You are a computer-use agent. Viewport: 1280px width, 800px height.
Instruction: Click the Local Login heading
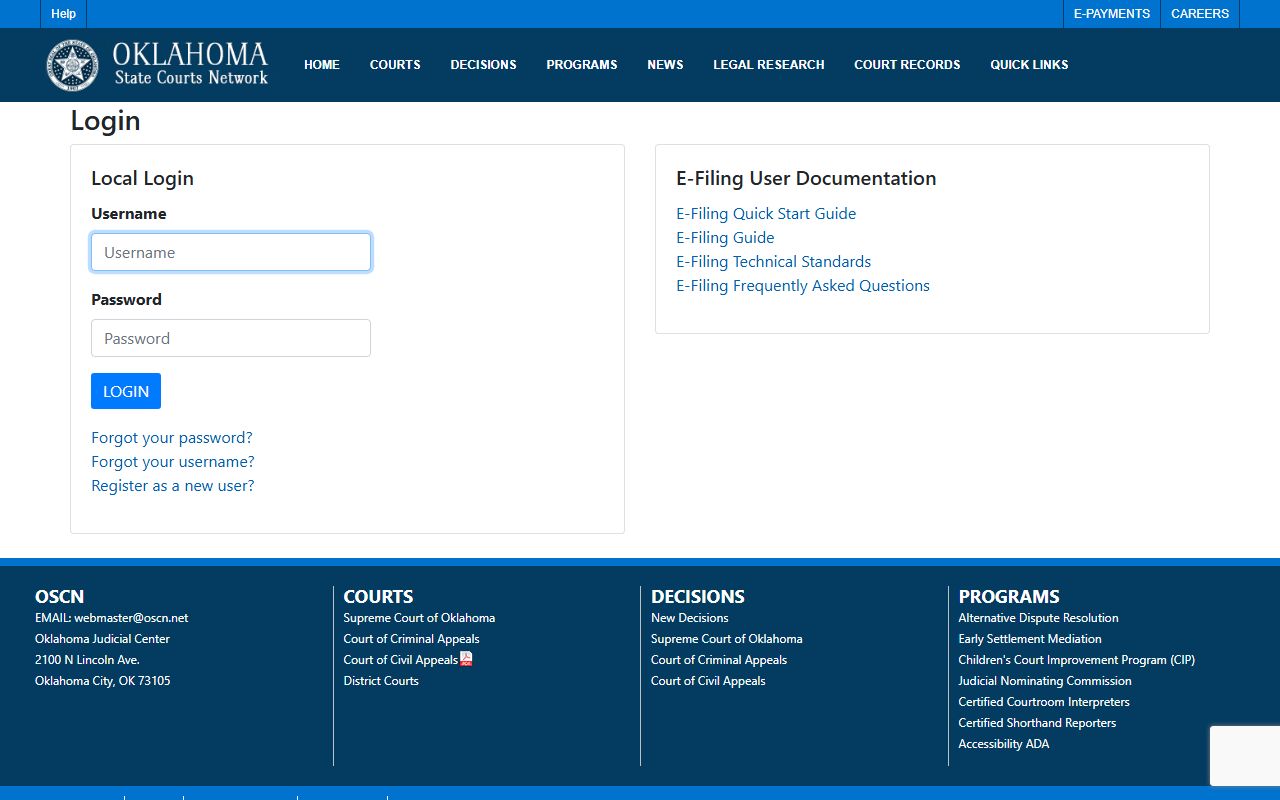click(142, 178)
